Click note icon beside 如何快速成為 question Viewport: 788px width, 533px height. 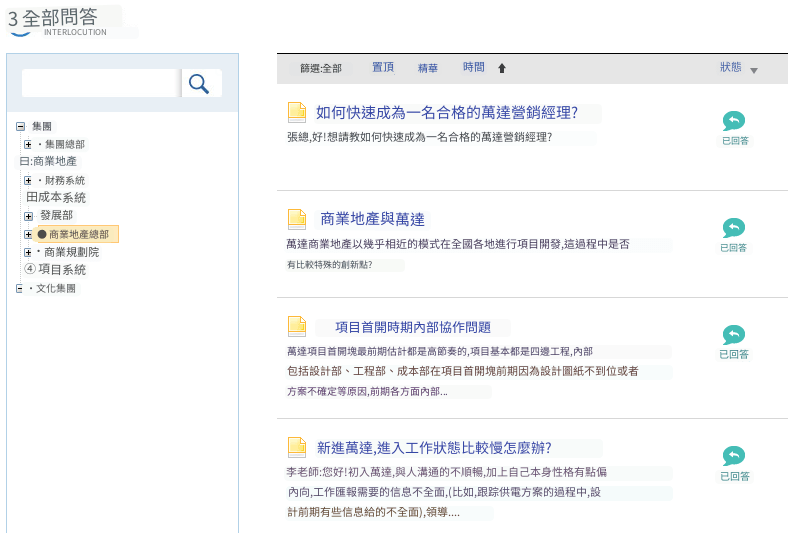pyautogui.click(x=297, y=112)
